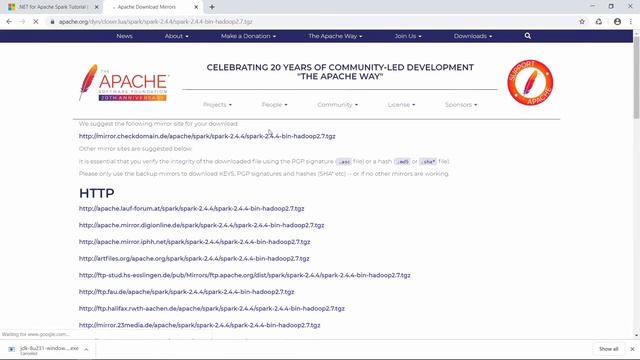This screenshot has width=640, height=360.
Task: Expand the About dropdown menu
Action: (x=177, y=36)
